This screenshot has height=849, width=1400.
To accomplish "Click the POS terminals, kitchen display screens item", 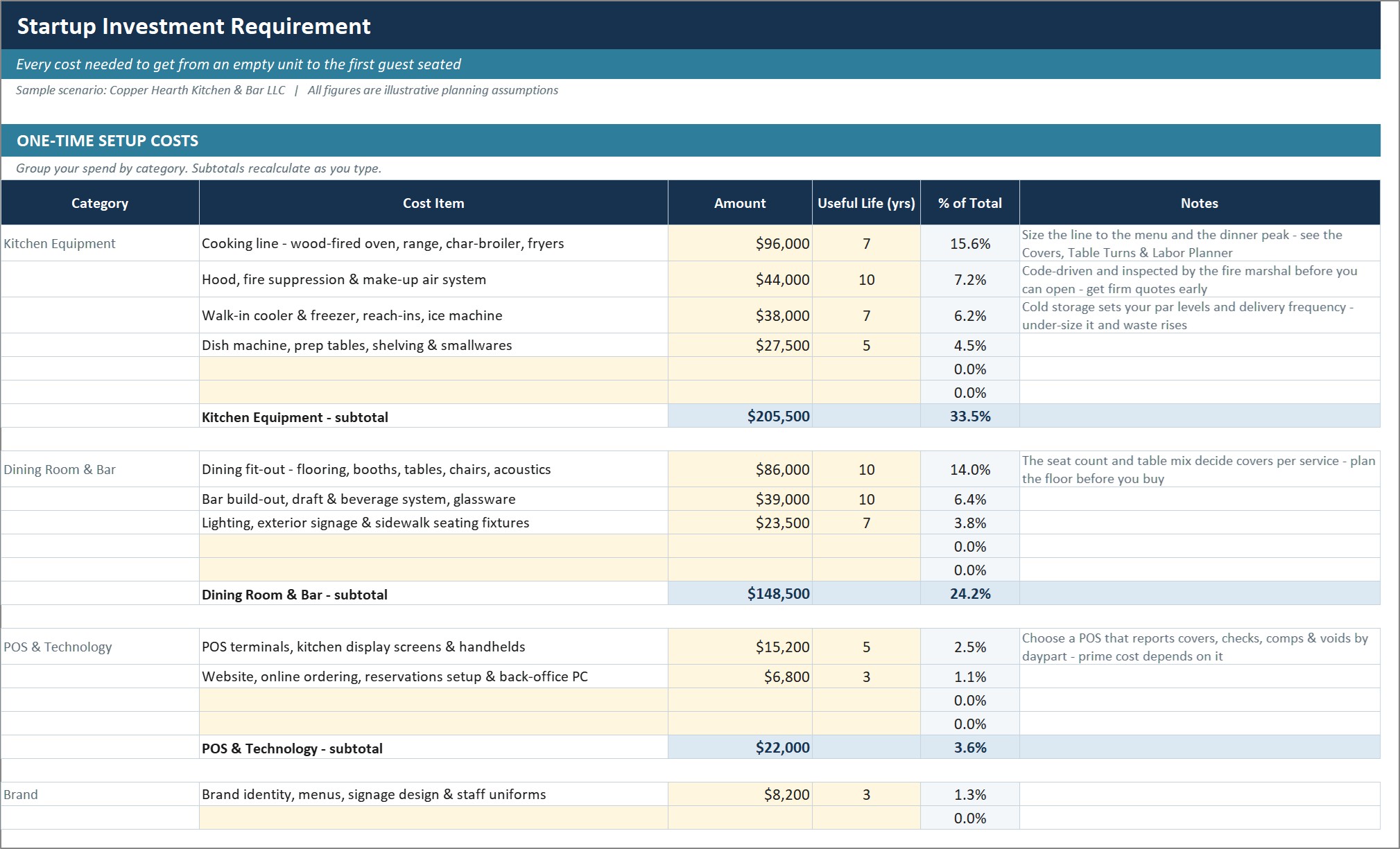I will tap(433, 647).
